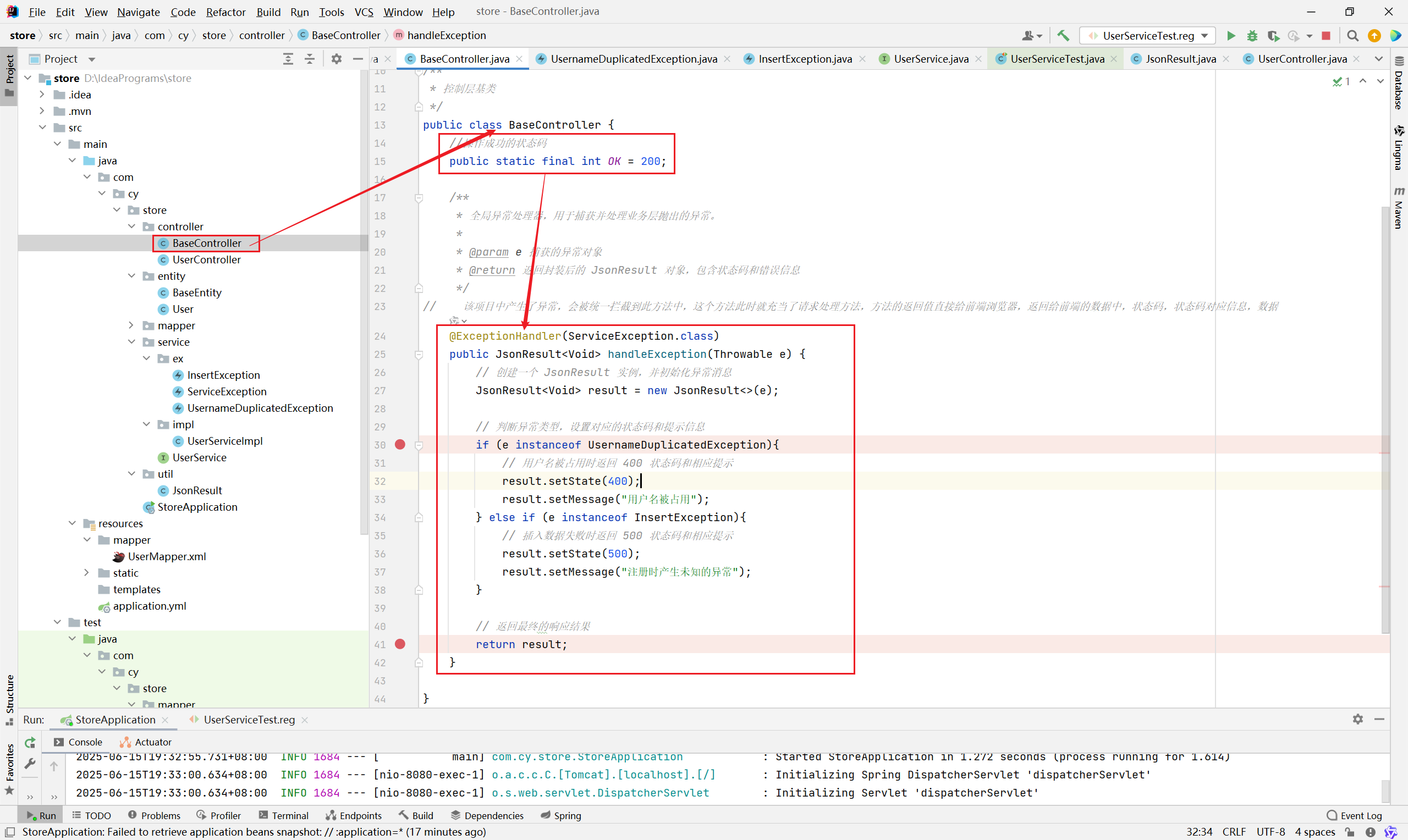Click the green Run button in toolbar

1231,36
